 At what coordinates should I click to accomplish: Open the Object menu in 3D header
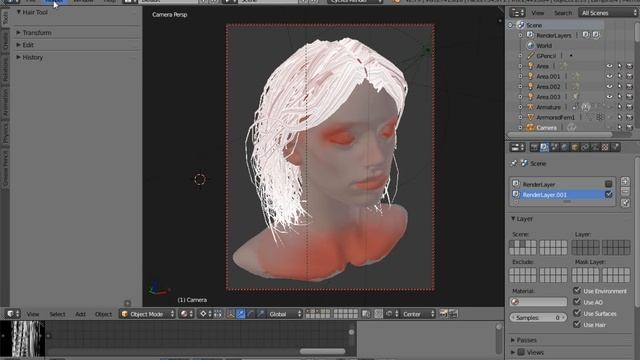103,314
